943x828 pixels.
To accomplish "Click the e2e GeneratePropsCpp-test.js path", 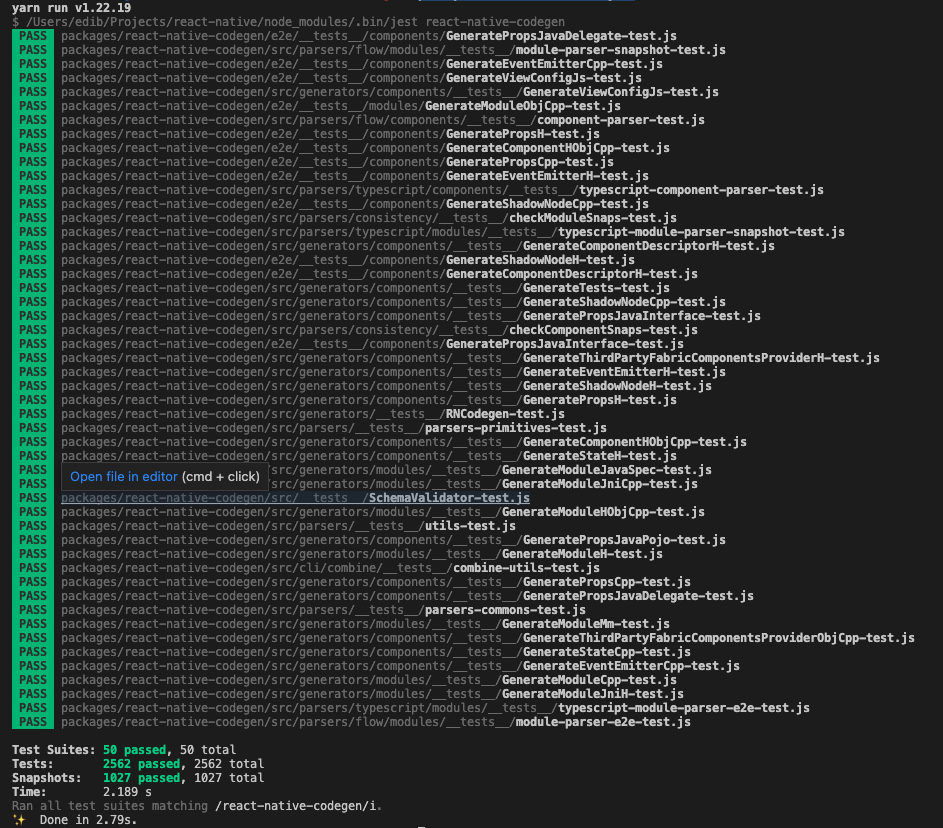I will [337, 162].
